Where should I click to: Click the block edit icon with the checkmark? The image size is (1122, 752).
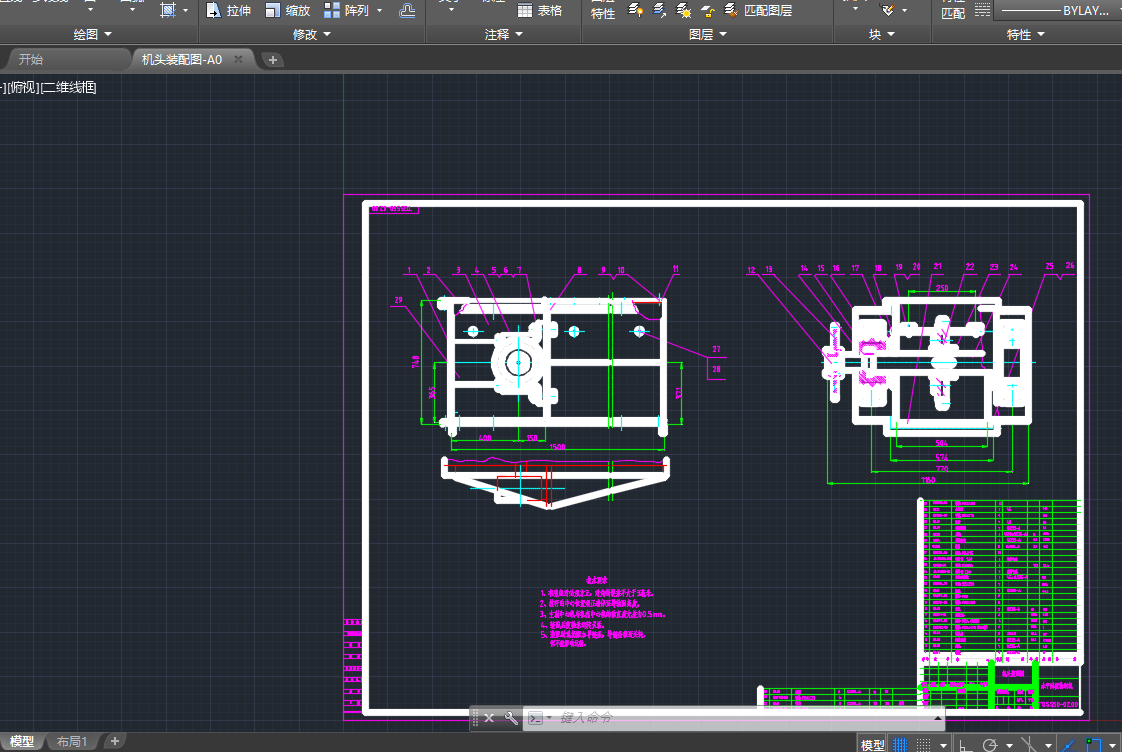(888, 10)
